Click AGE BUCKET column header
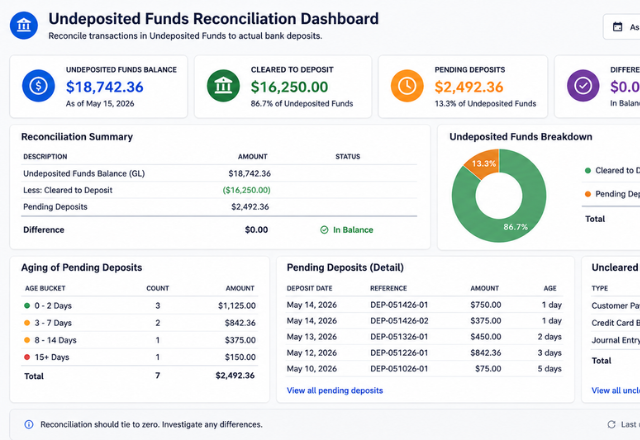Viewport: 640px width, 440px height. click(x=45, y=288)
